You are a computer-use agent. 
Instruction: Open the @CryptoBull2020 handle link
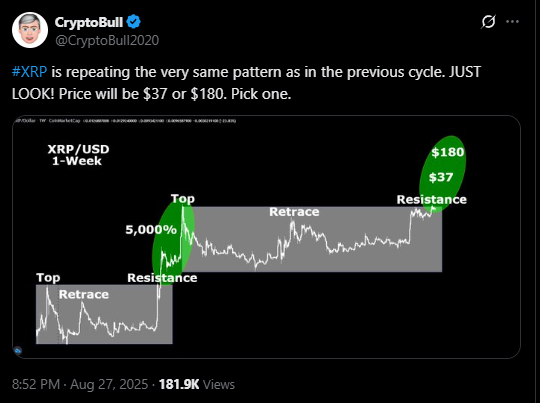(107, 40)
